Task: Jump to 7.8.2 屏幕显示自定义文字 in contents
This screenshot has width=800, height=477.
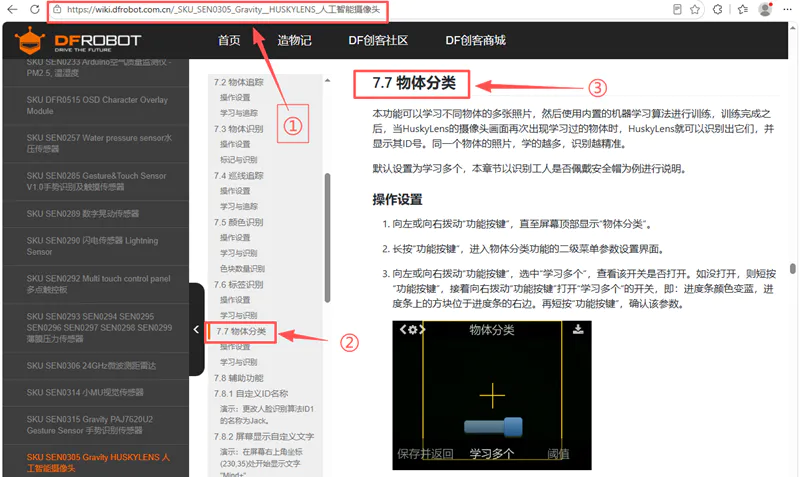Action: [264, 437]
